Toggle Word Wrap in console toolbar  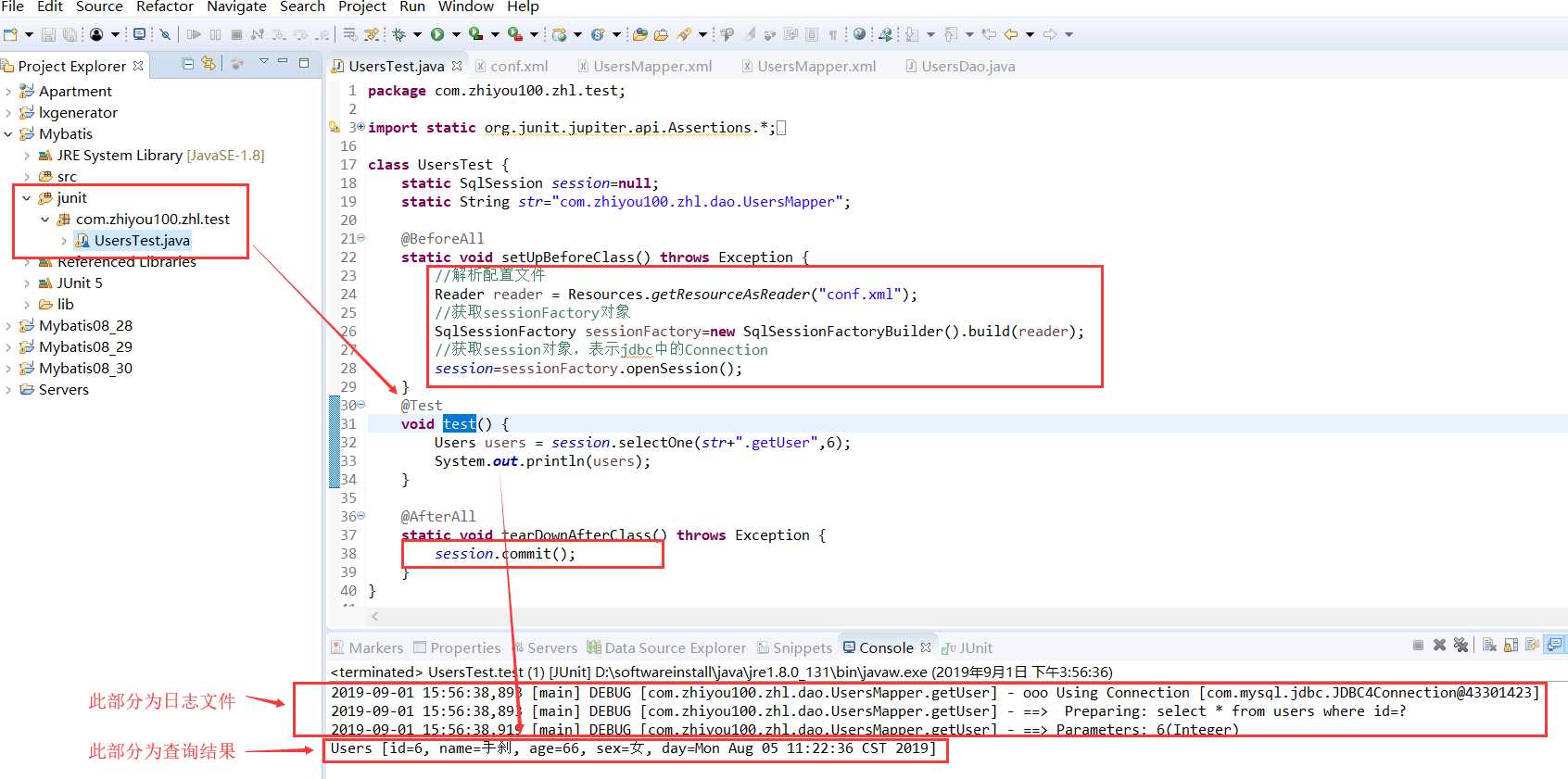tap(1532, 645)
